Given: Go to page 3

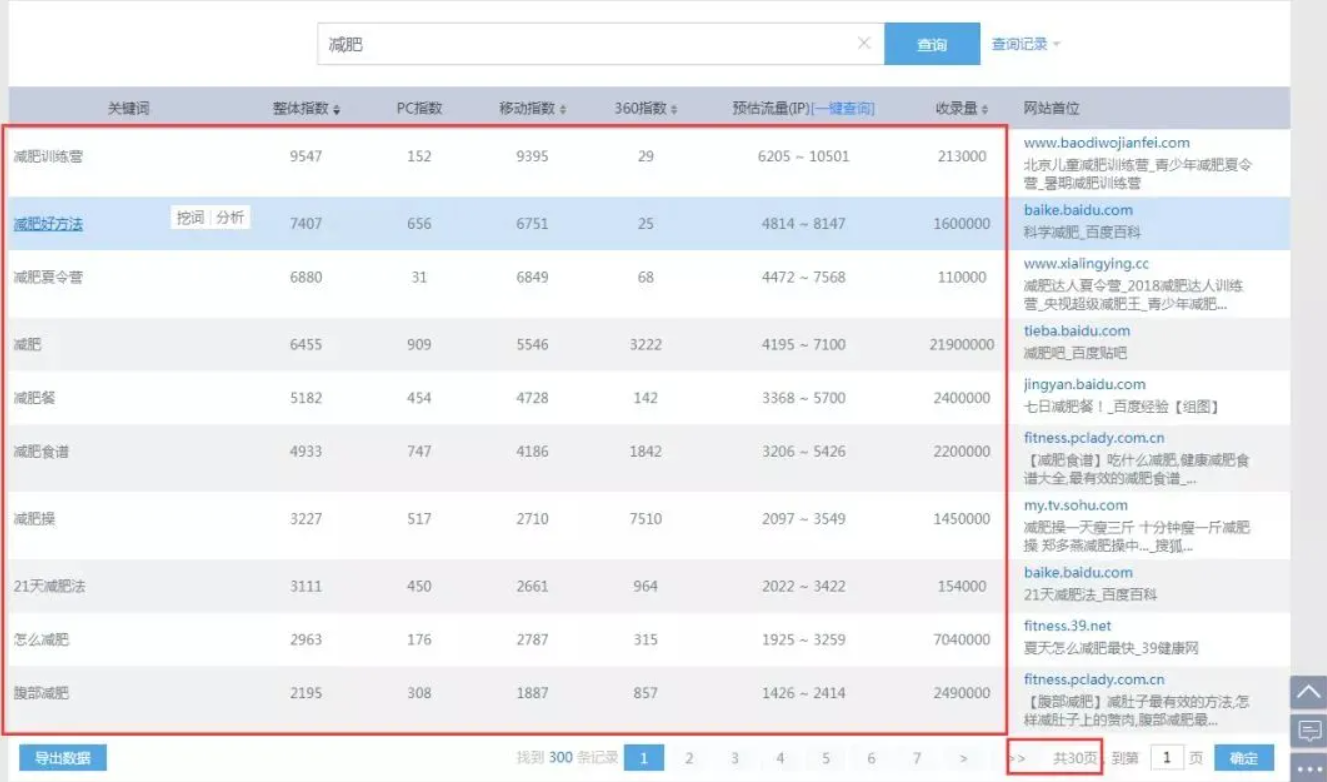Looking at the screenshot, I should 734,758.
